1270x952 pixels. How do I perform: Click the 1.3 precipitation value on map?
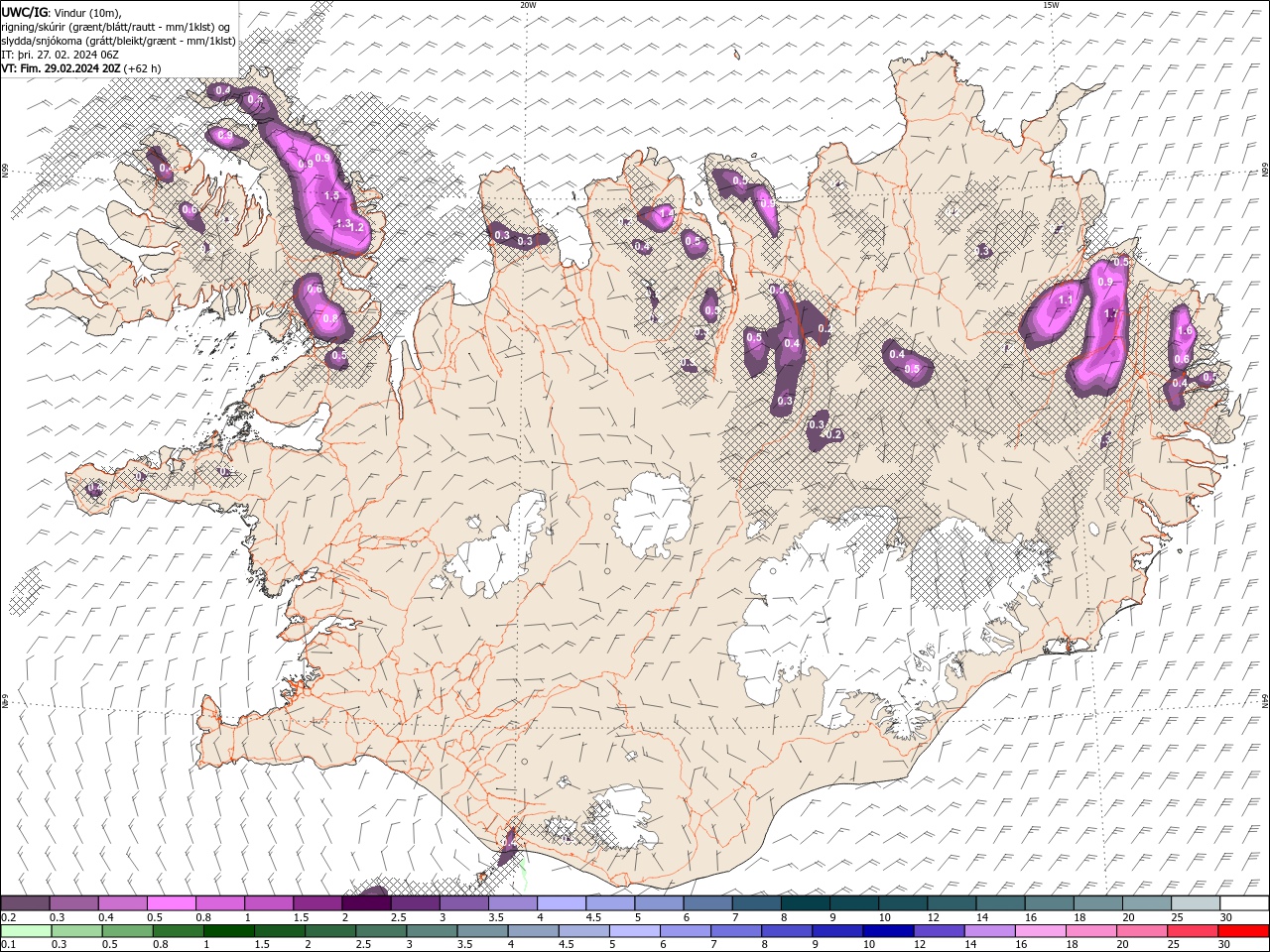(343, 224)
